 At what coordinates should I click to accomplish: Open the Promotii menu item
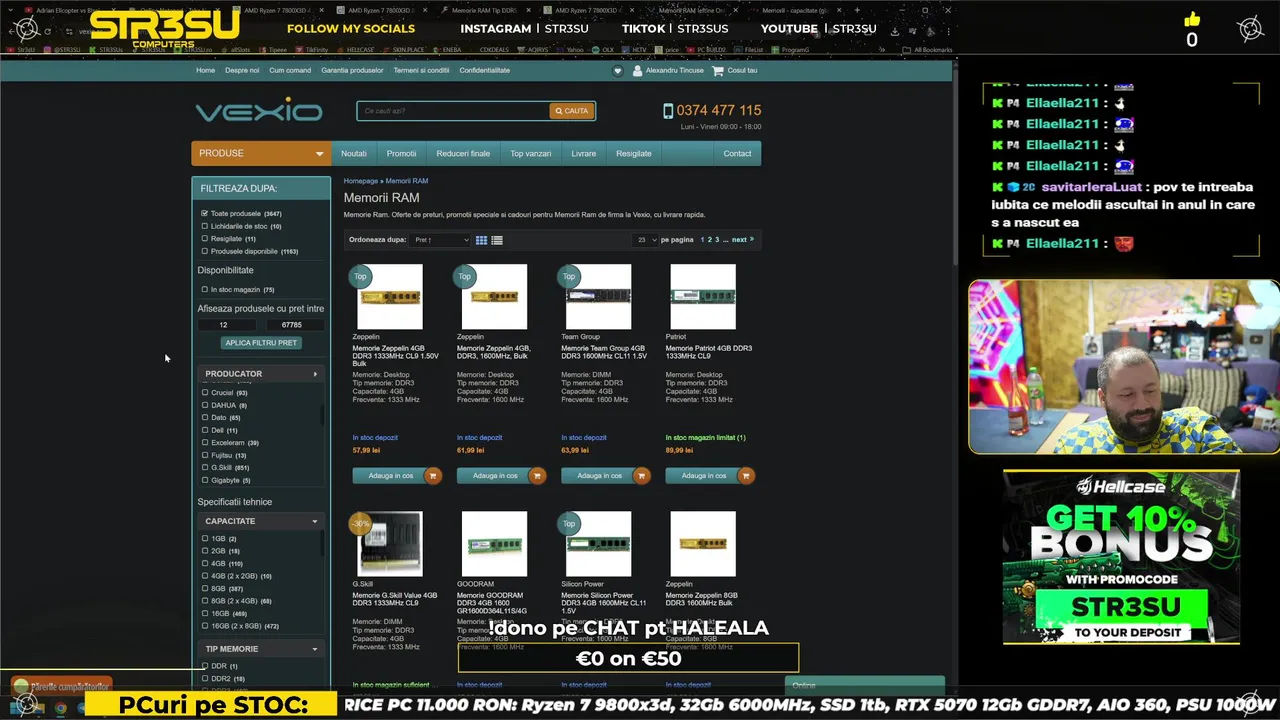[401, 153]
